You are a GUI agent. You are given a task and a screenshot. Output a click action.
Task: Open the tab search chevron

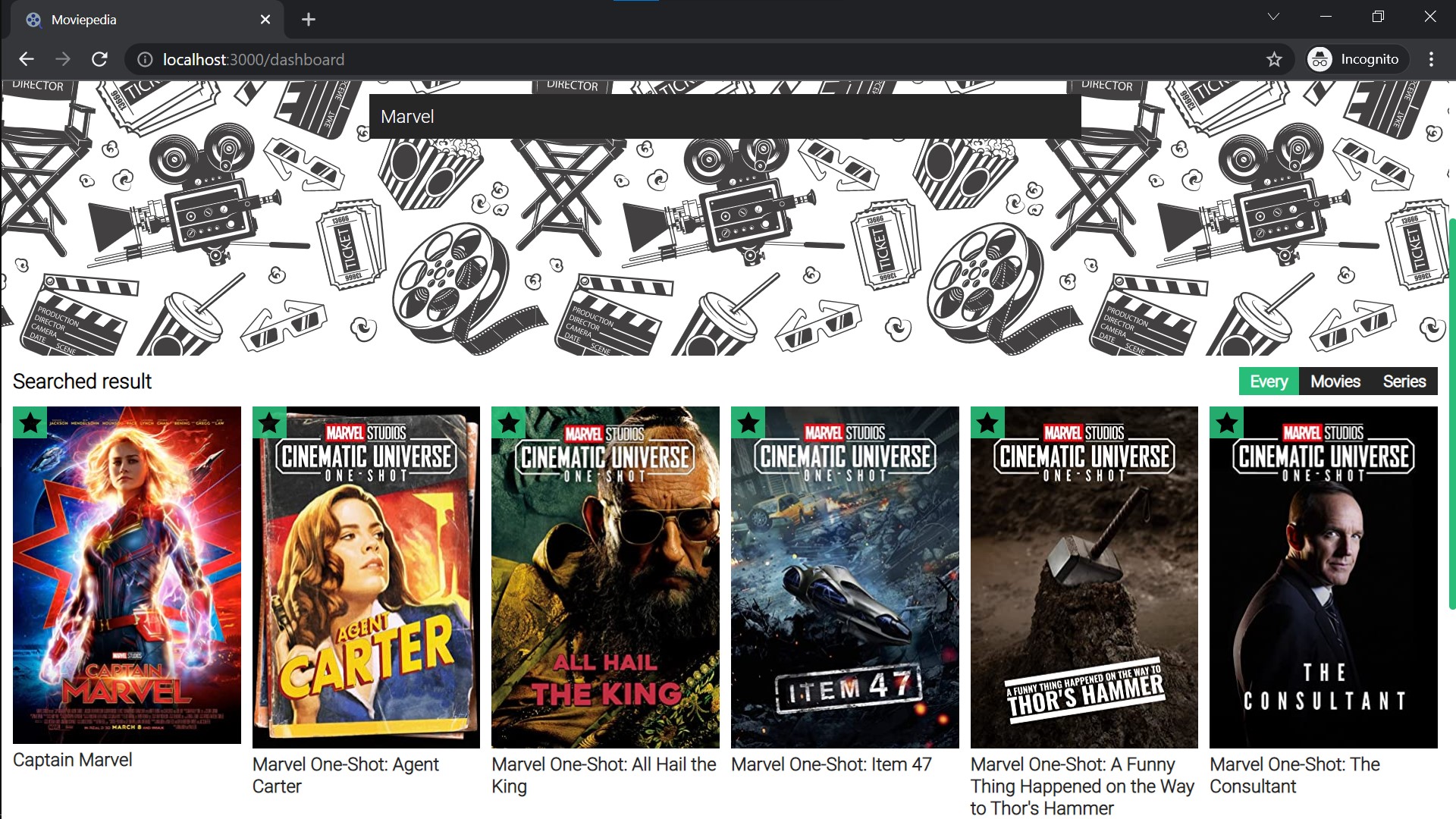[x=1272, y=16]
